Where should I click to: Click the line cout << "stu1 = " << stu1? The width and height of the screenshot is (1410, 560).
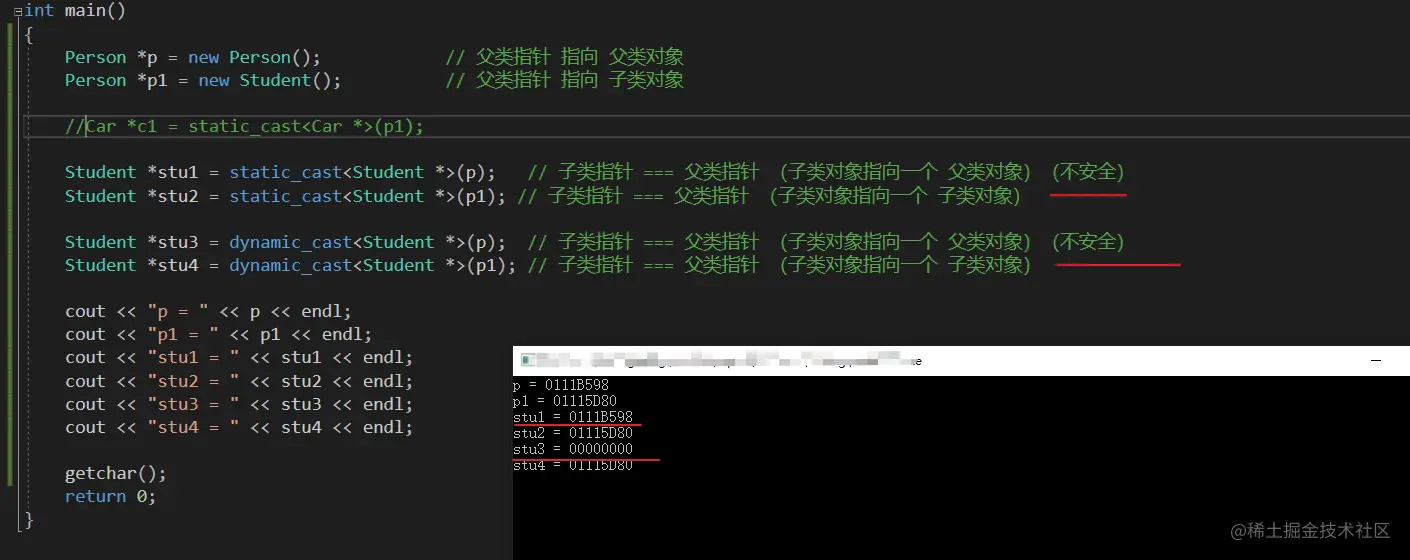[239, 357]
